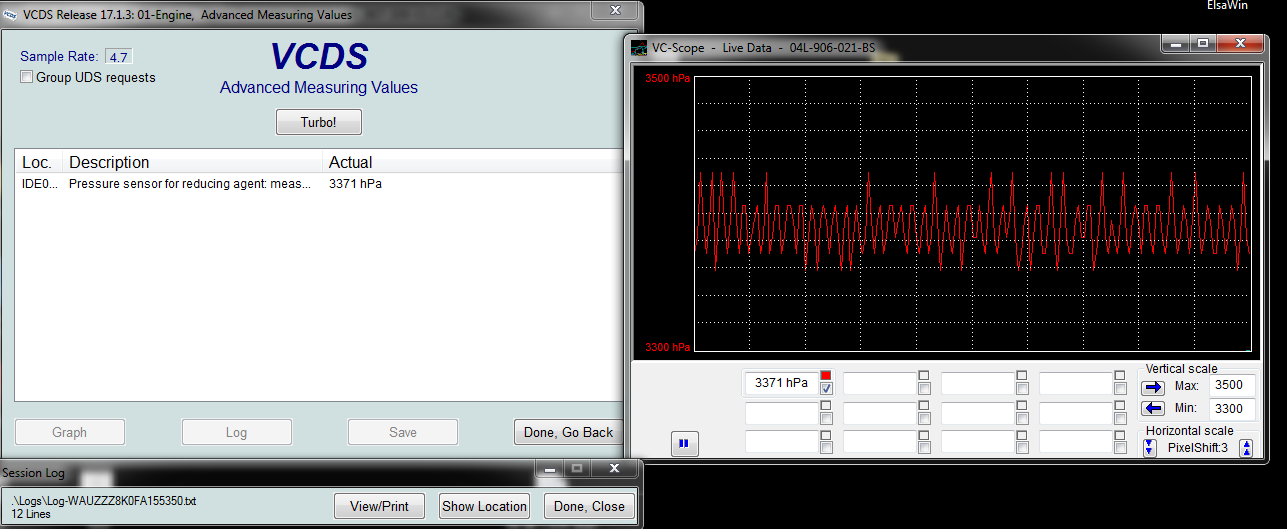Close the VCDS Advanced Measuring Values window
This screenshot has height=529, width=1287.
point(616,8)
